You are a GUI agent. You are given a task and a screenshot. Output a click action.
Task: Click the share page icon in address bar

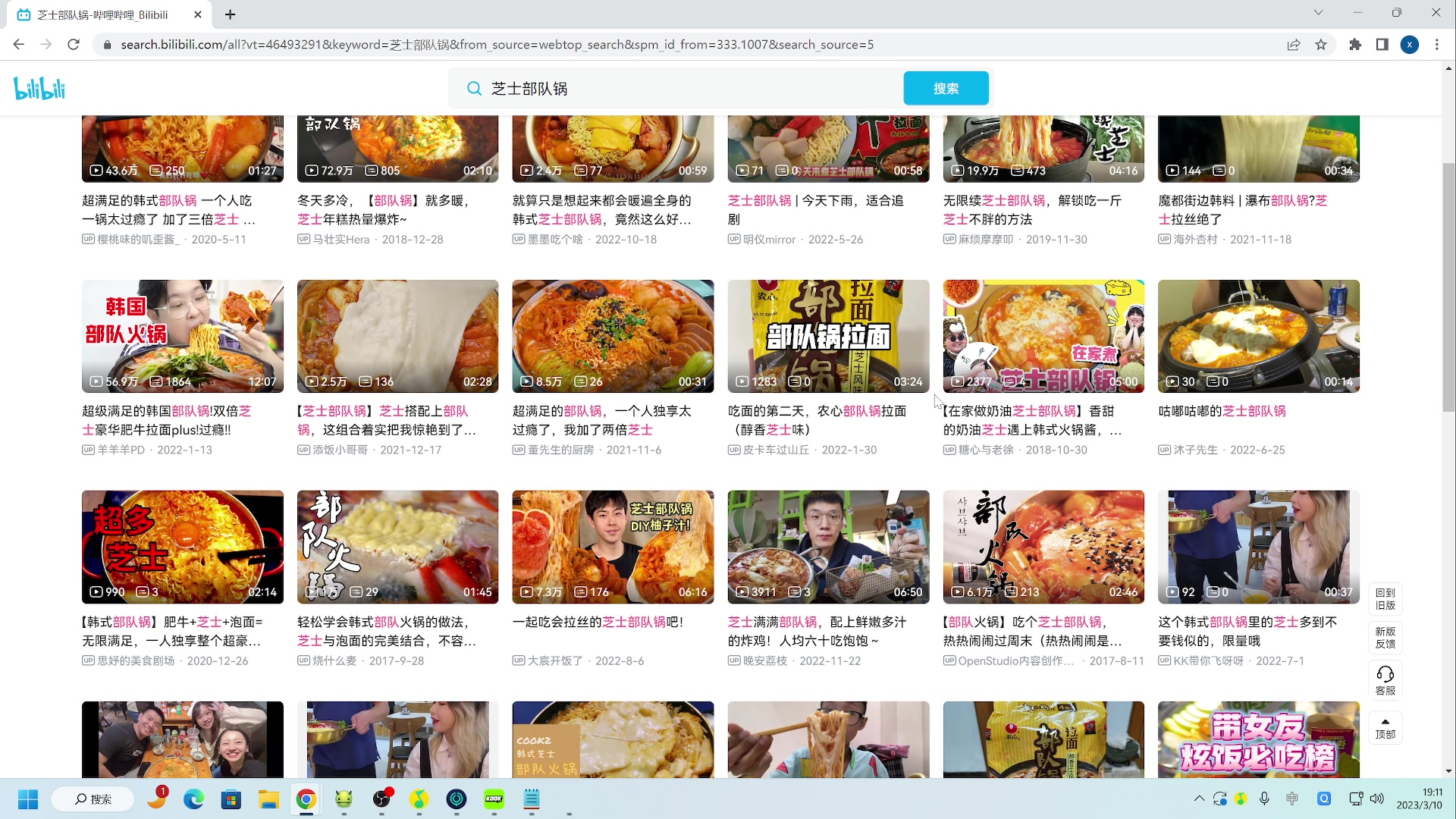[1294, 45]
